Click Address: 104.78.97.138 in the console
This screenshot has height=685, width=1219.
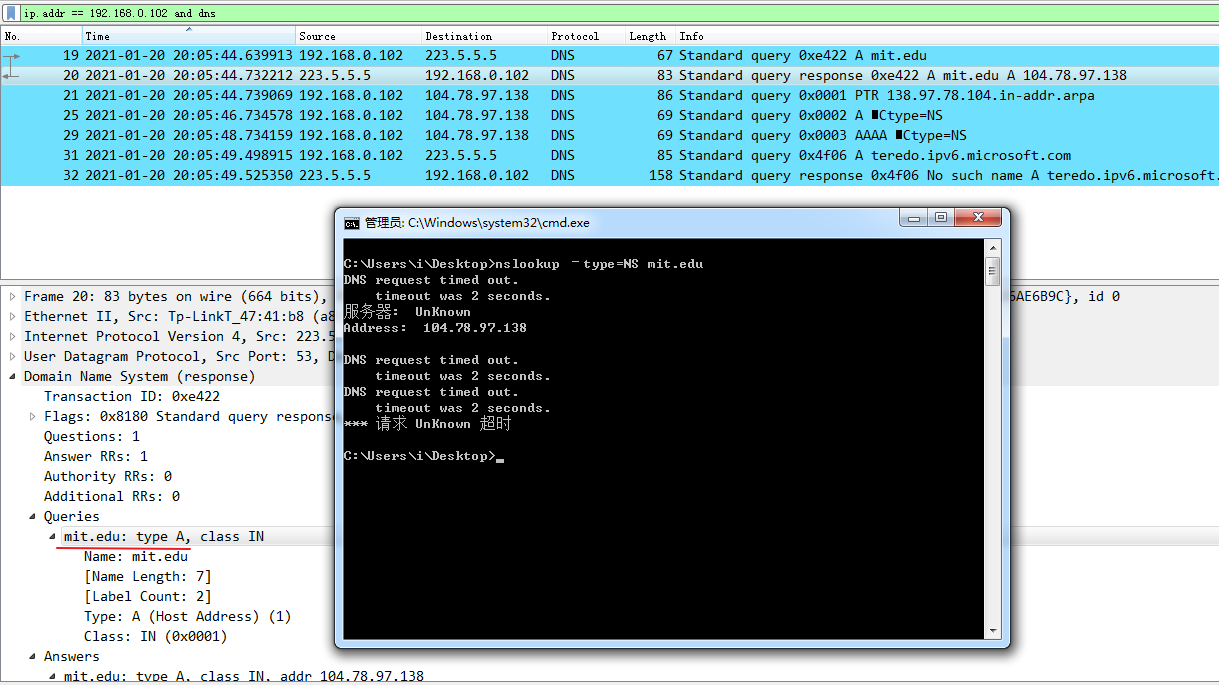click(x=435, y=328)
